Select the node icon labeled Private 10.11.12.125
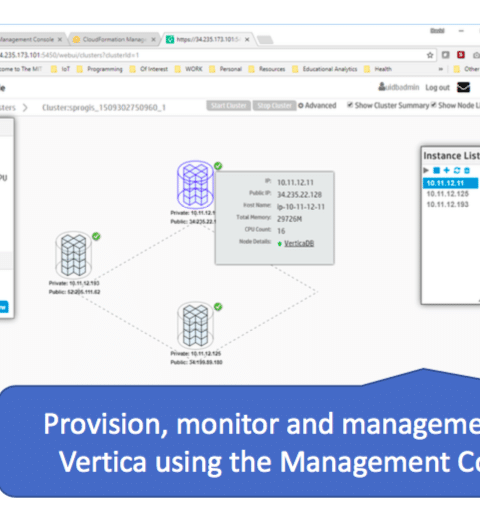480x511 pixels. 195,325
